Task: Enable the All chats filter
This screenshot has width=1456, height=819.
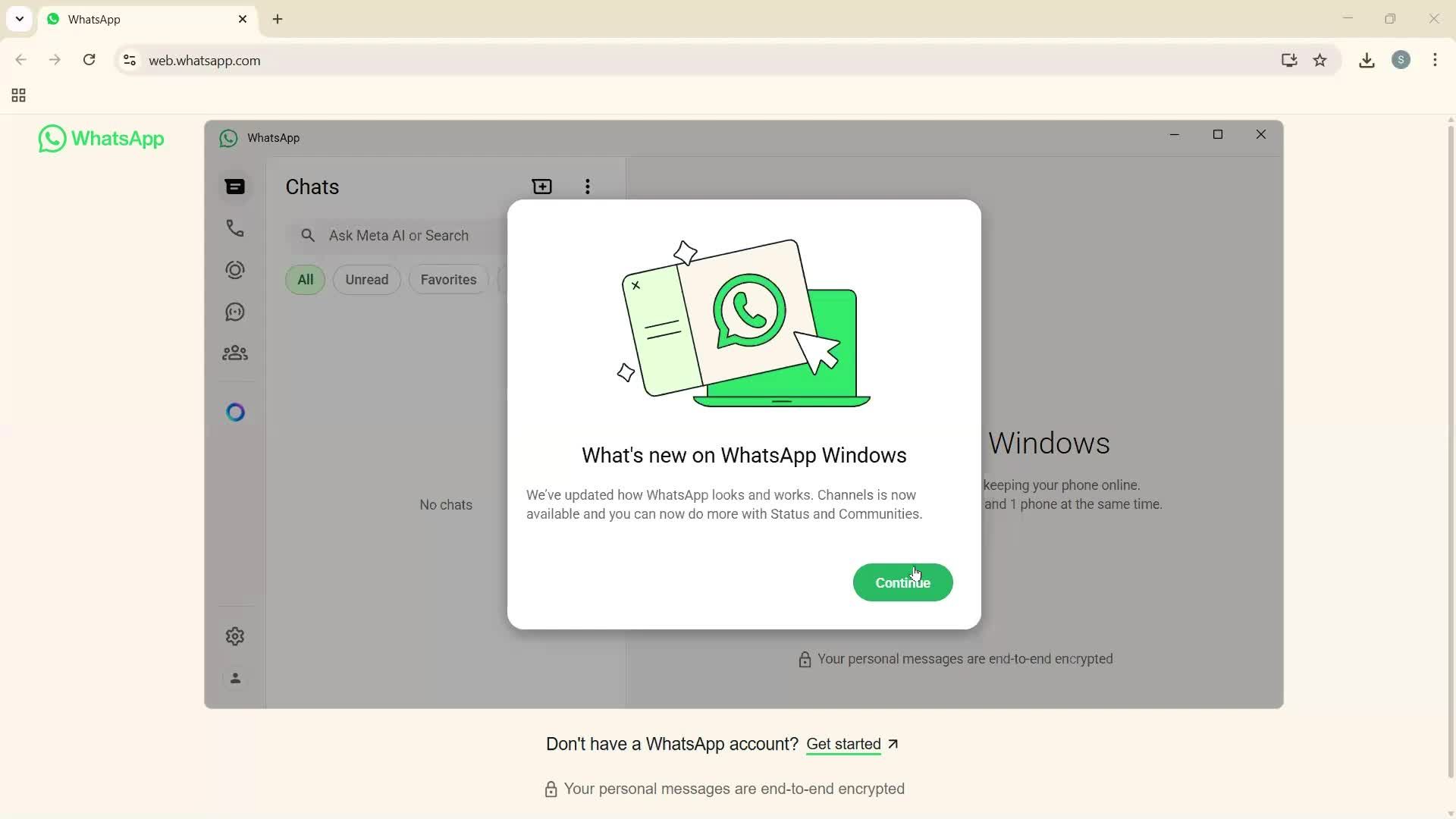Action: (305, 279)
